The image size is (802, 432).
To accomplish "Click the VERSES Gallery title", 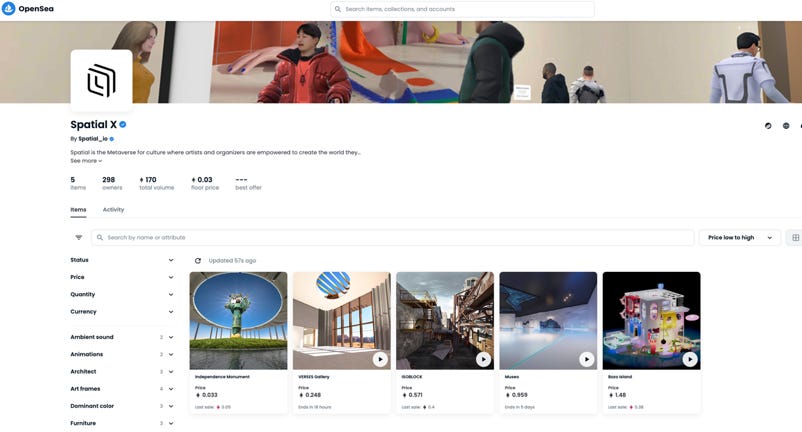I will tap(314, 377).
